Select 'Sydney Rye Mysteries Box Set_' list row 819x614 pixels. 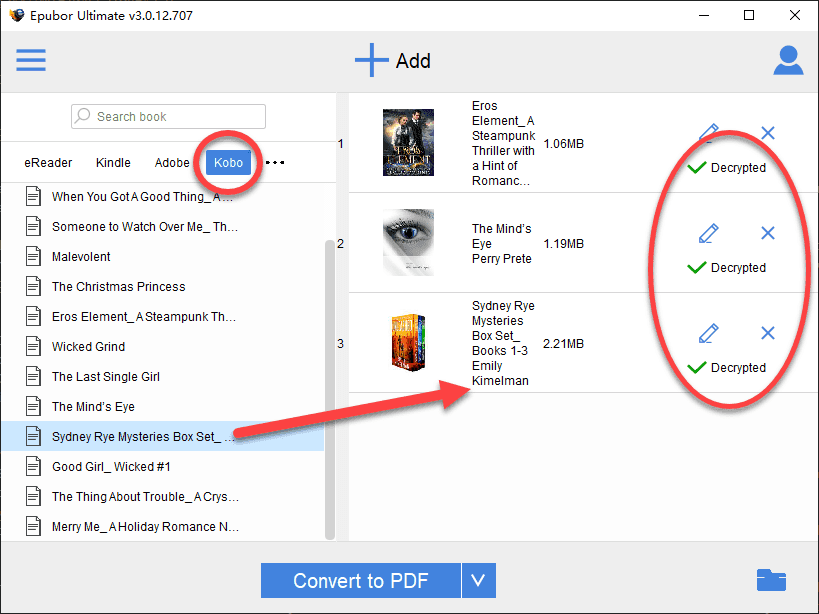pos(163,436)
